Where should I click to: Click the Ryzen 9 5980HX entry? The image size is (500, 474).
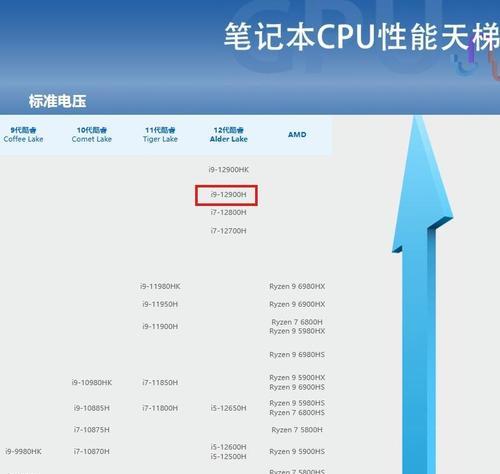pos(297,331)
